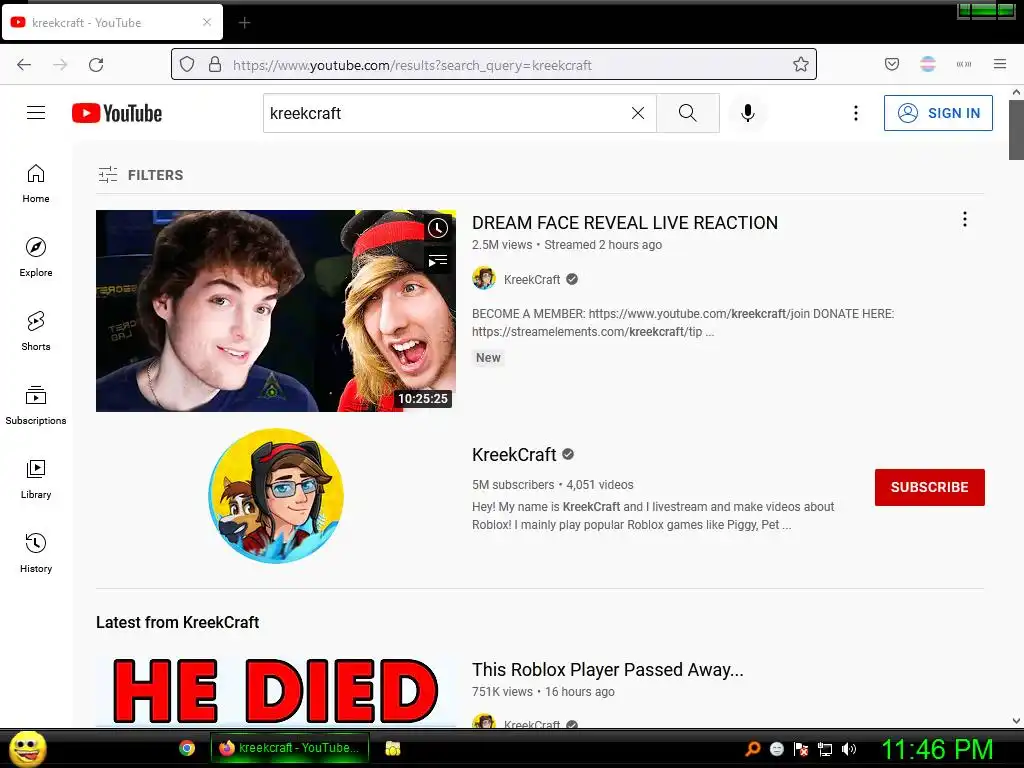Open the HE DIED video thumbnail
The width and height of the screenshot is (1024, 768).
(276, 691)
